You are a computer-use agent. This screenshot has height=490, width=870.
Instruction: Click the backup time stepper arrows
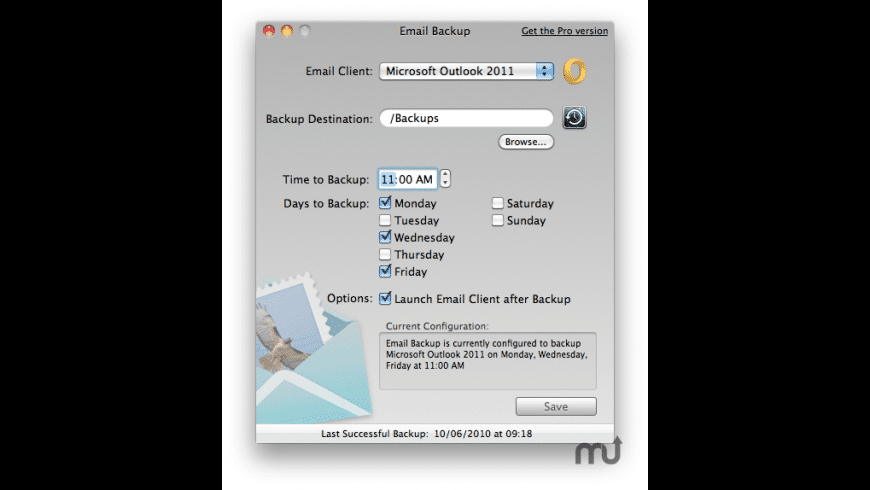click(445, 179)
